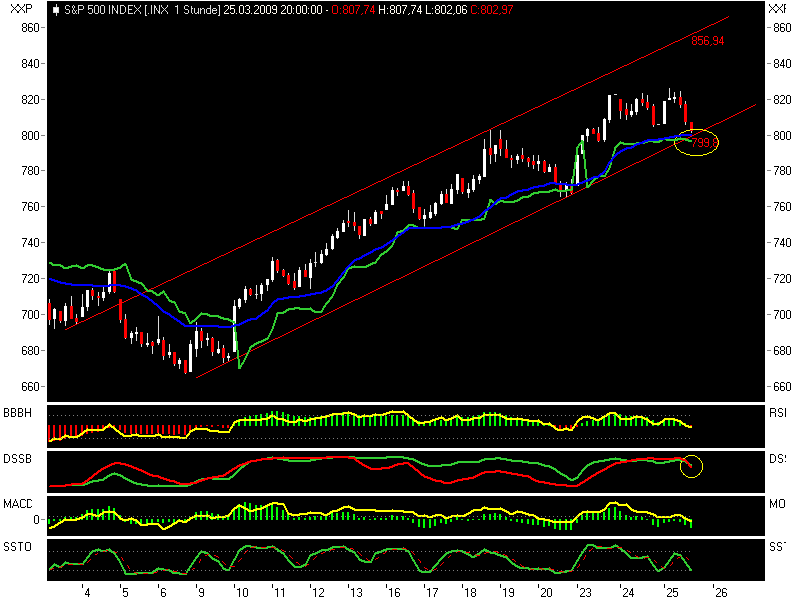Click the '20 date on the time axis
Viewport: 800px width, 600px height.
pyautogui.click(x=546, y=592)
